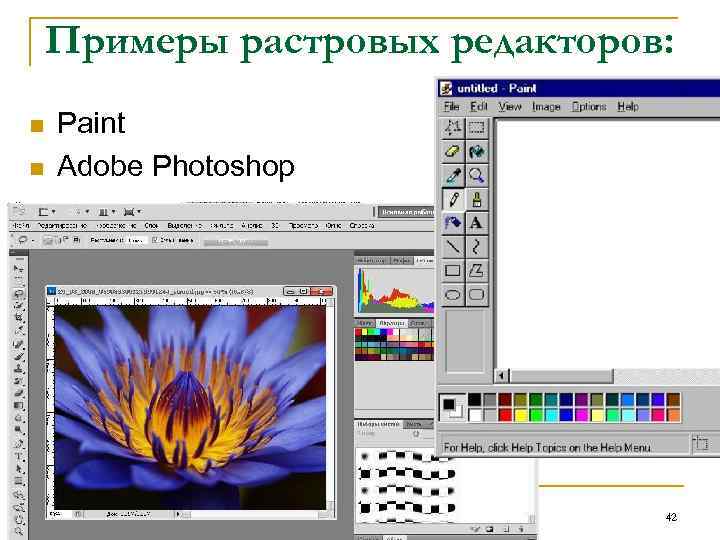Toggle the anti-alias checkbox in Lasso options
720x540 pixels.
[155, 240]
